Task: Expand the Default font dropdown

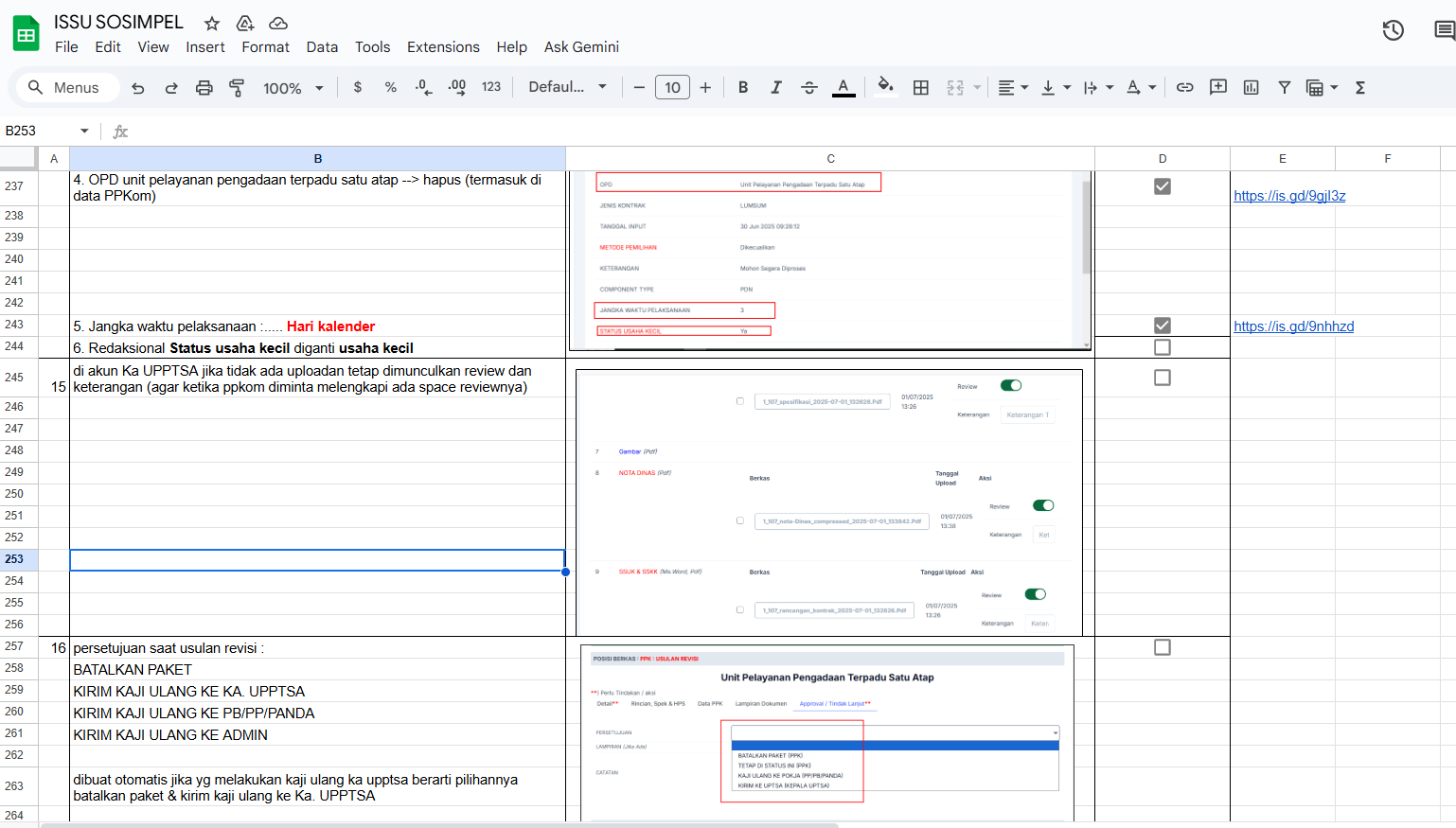Action: coord(567,87)
